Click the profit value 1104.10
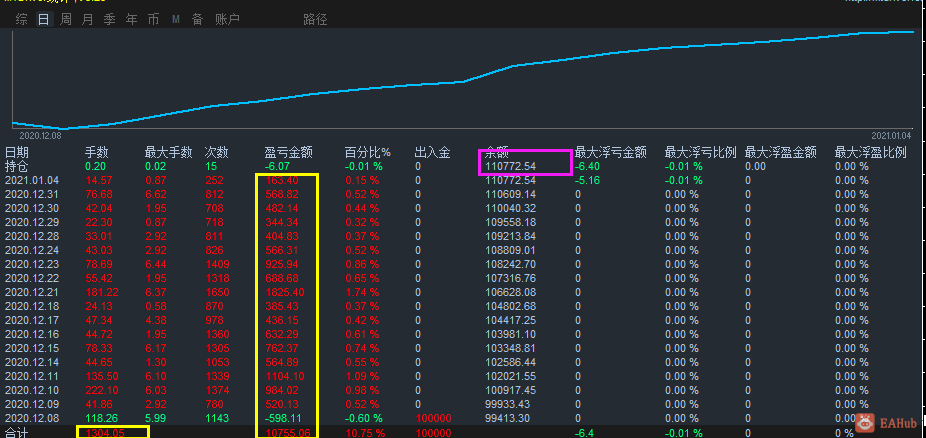The image size is (926, 438). point(285,376)
